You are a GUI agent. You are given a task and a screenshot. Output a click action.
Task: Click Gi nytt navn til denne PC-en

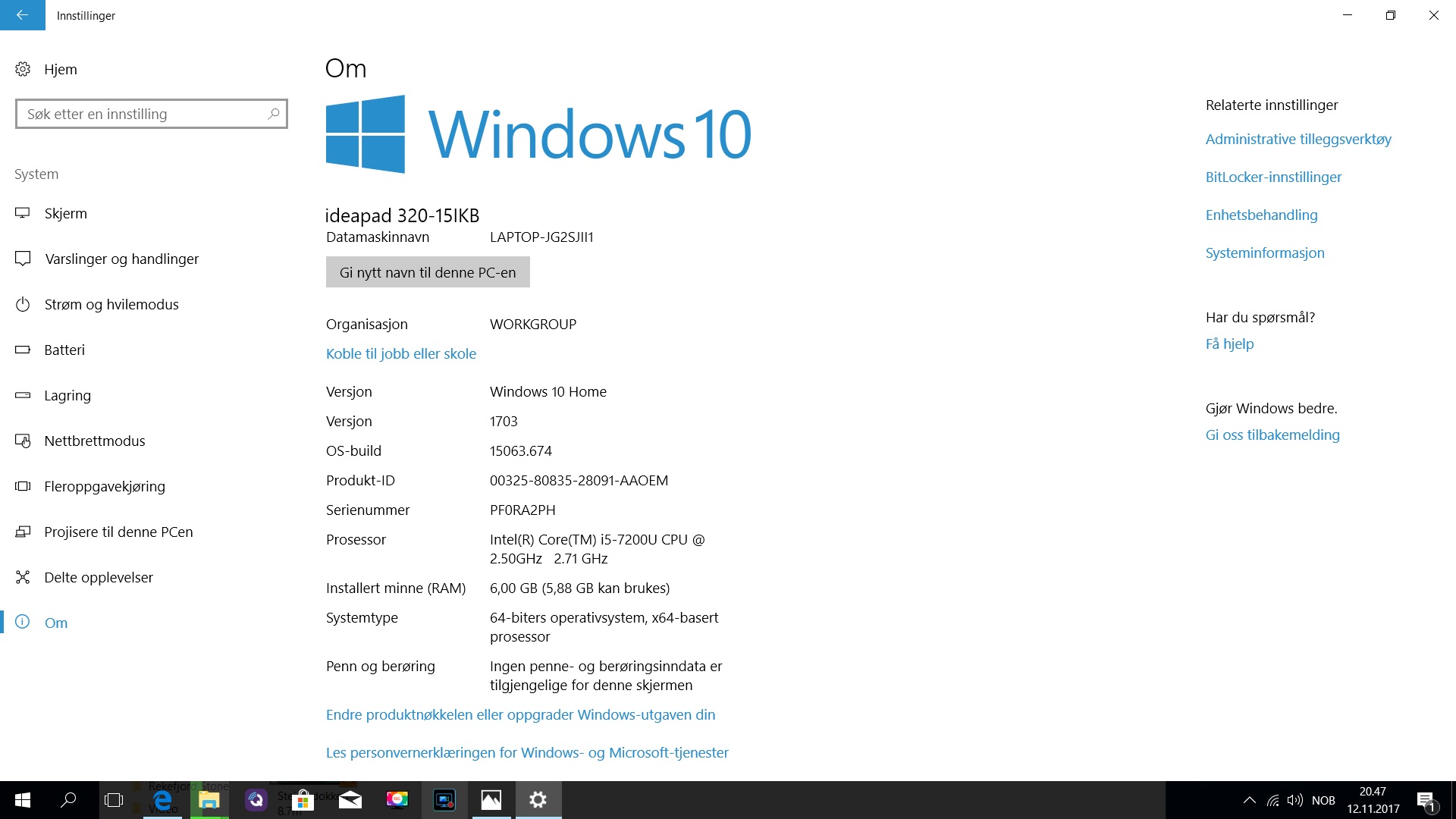coord(428,272)
